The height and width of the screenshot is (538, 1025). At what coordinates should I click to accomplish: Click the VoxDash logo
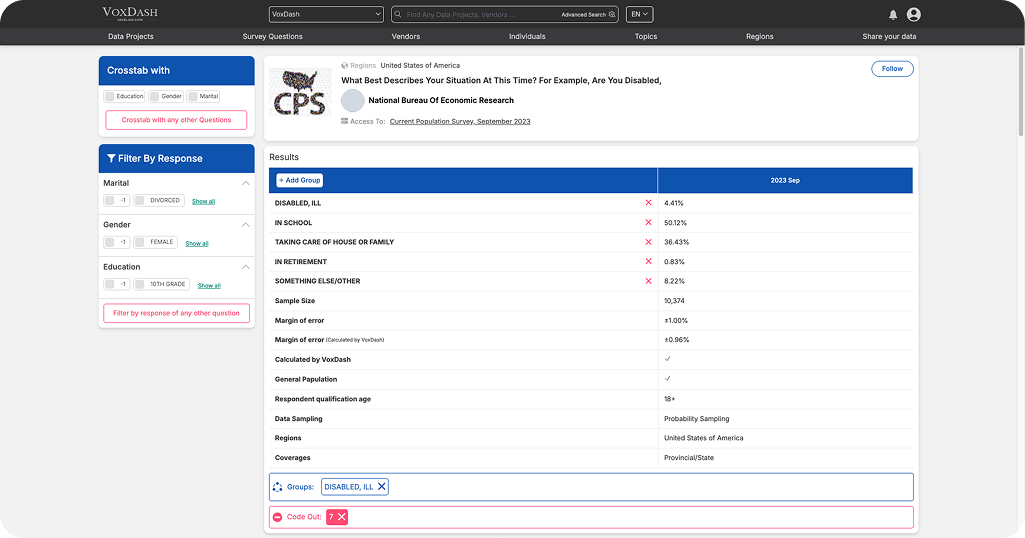(129, 14)
